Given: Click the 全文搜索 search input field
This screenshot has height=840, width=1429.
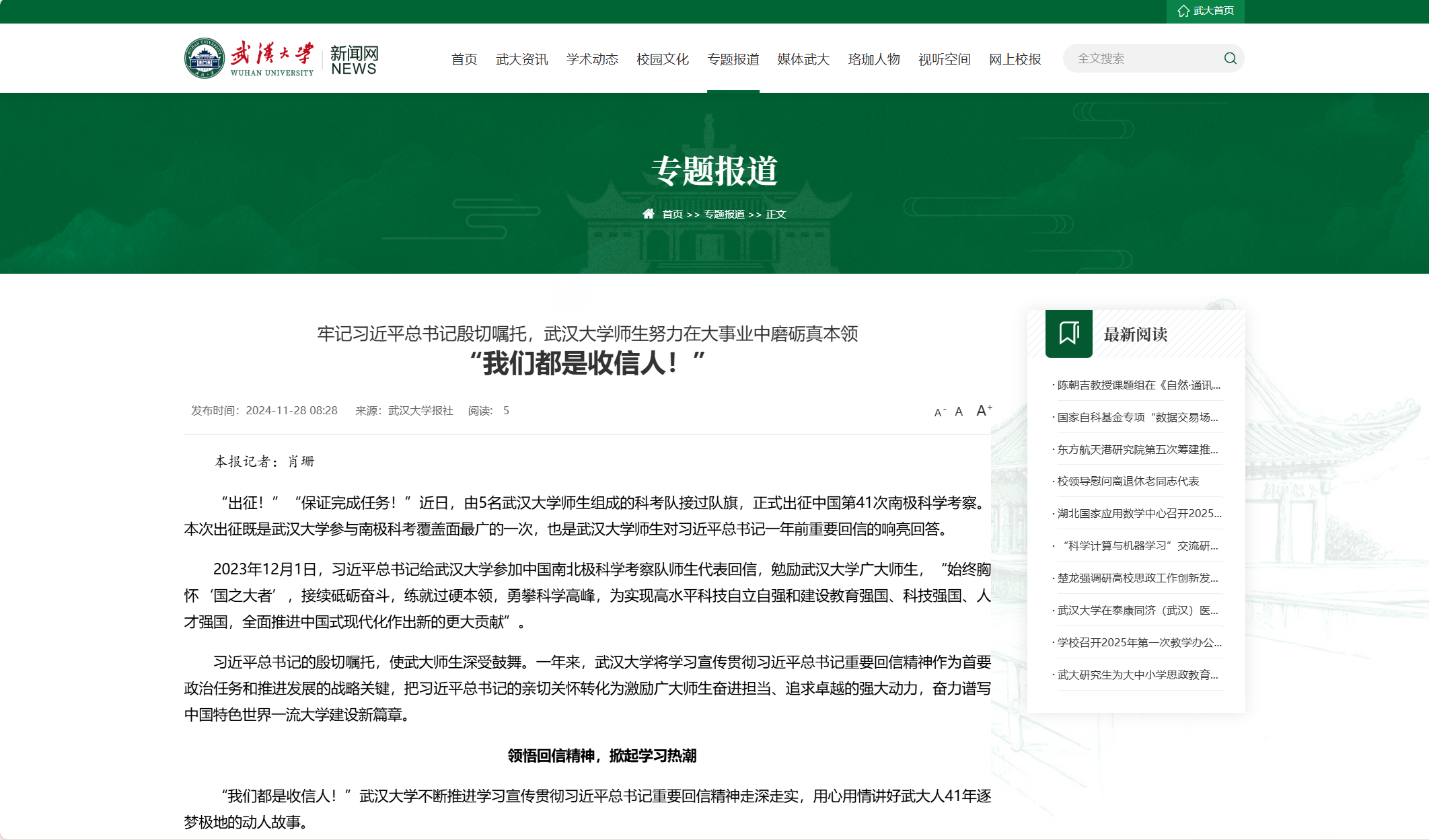Looking at the screenshot, I should [x=1146, y=59].
